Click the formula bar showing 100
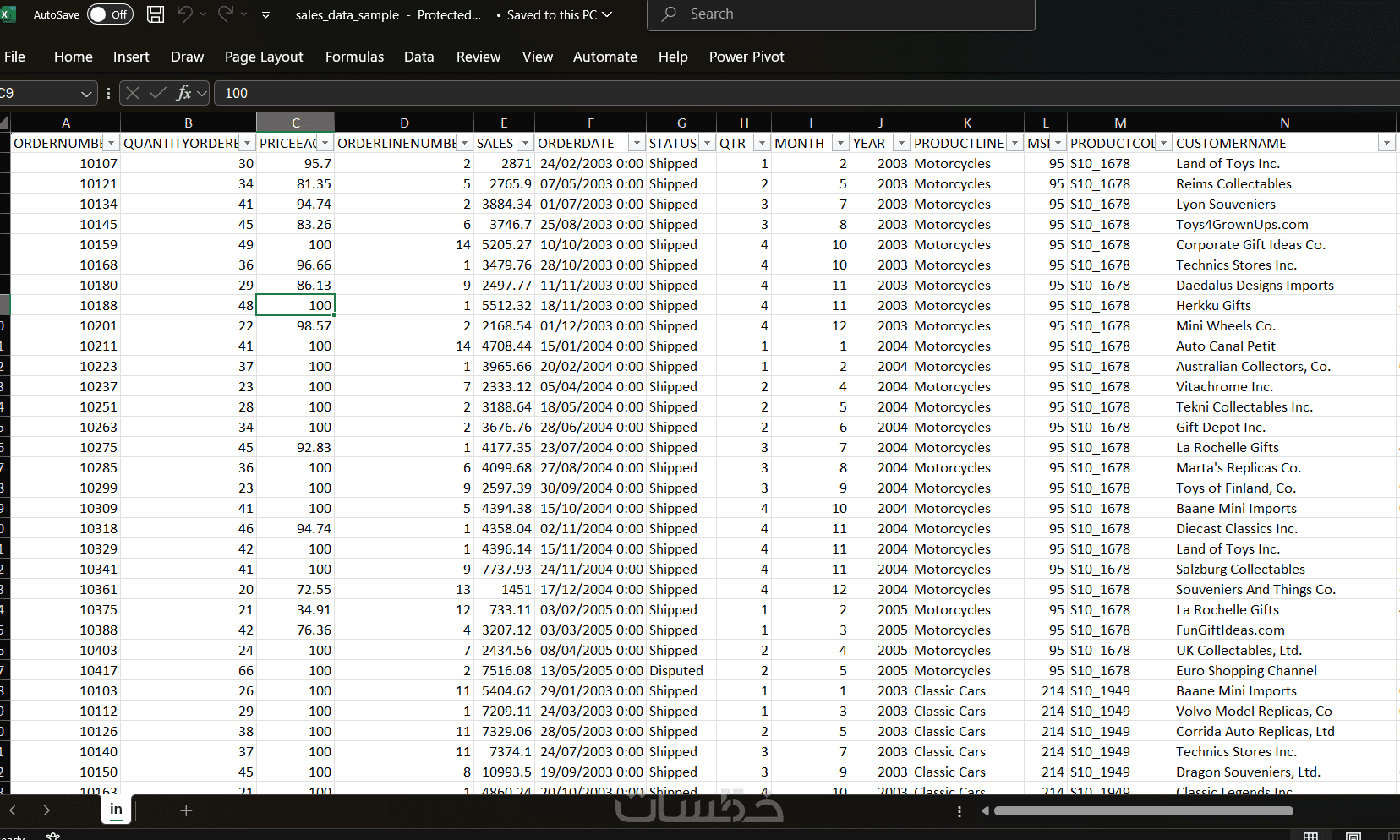 tap(807, 93)
